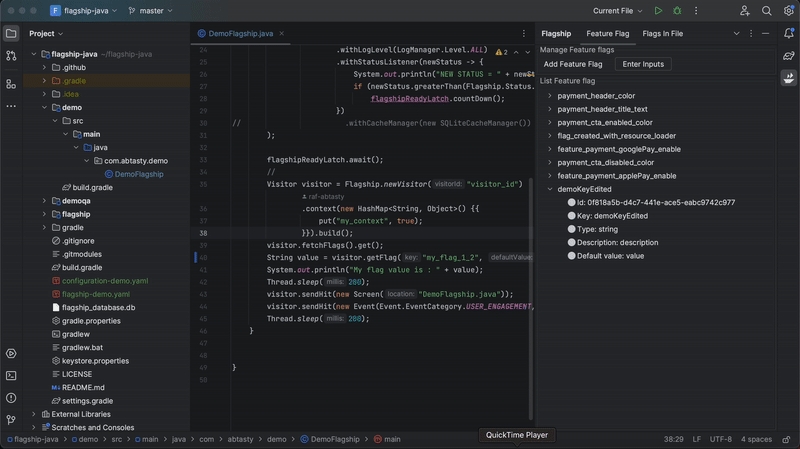Select the Id radio bullet under demoKeyEdited

coord(572,202)
